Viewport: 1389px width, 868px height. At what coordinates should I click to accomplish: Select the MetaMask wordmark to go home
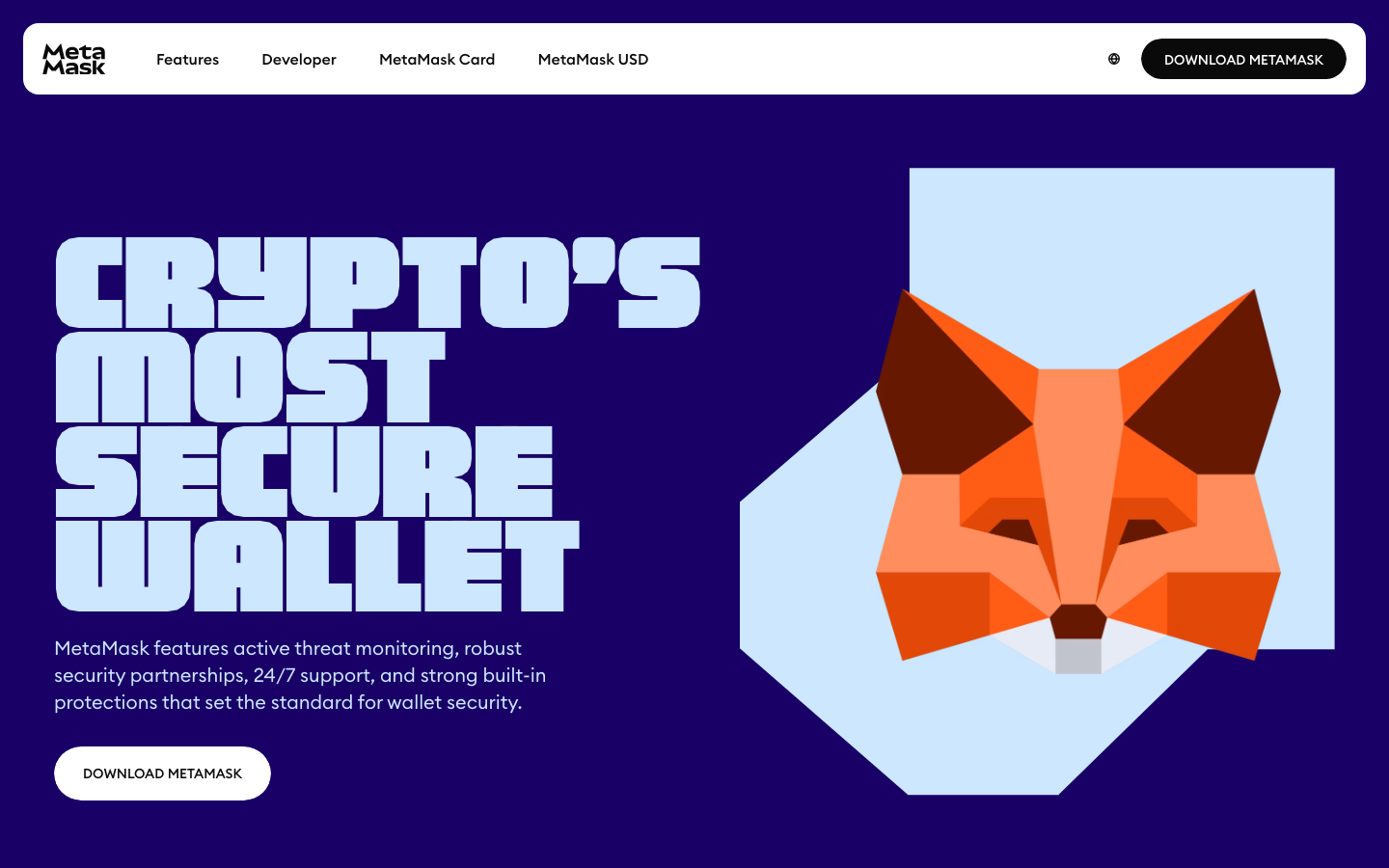click(x=74, y=59)
